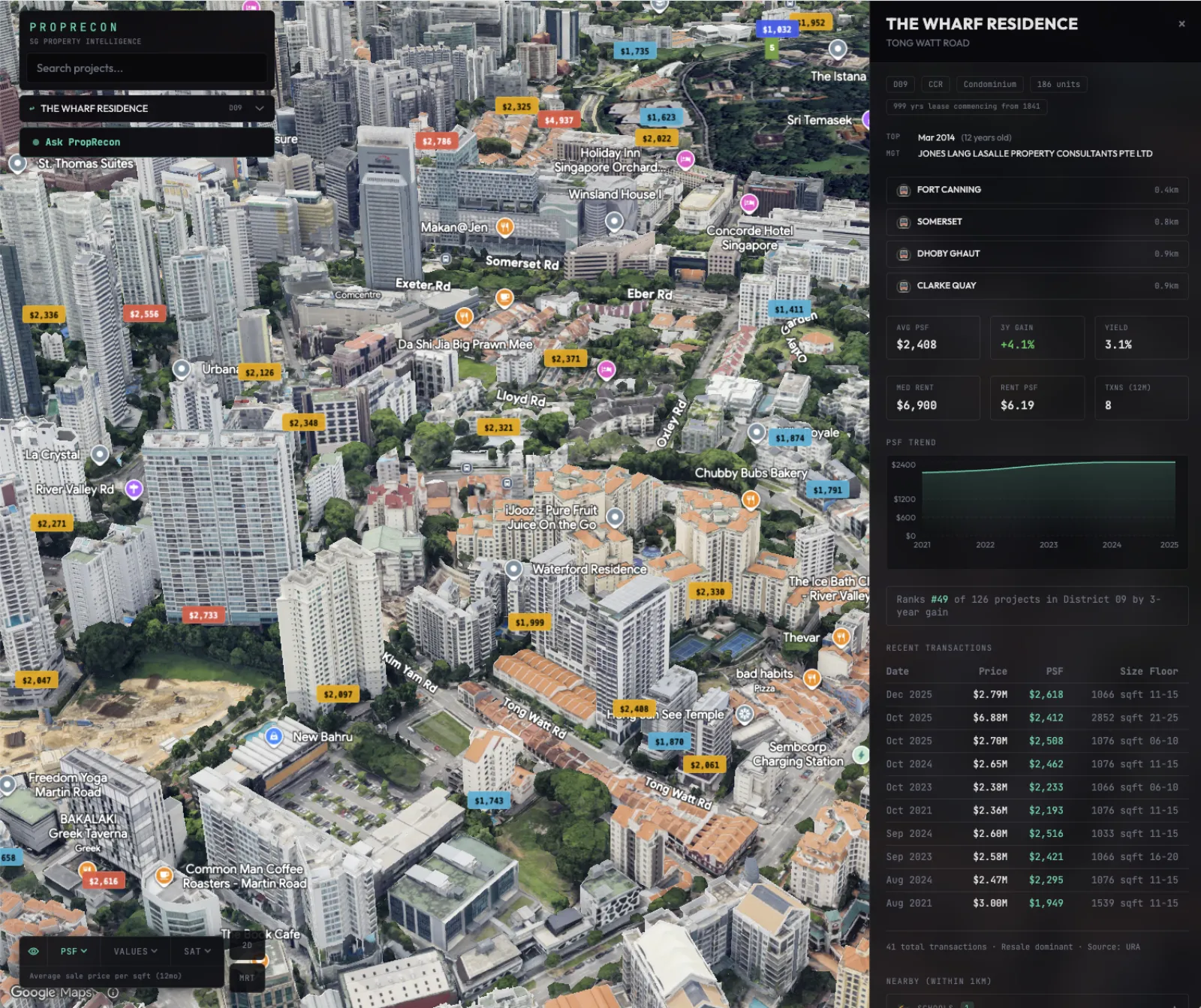Viewport: 1201px width, 1008px height.
Task: Click the $2,408 price marker on Tong Watt Rd
Action: [x=634, y=709]
